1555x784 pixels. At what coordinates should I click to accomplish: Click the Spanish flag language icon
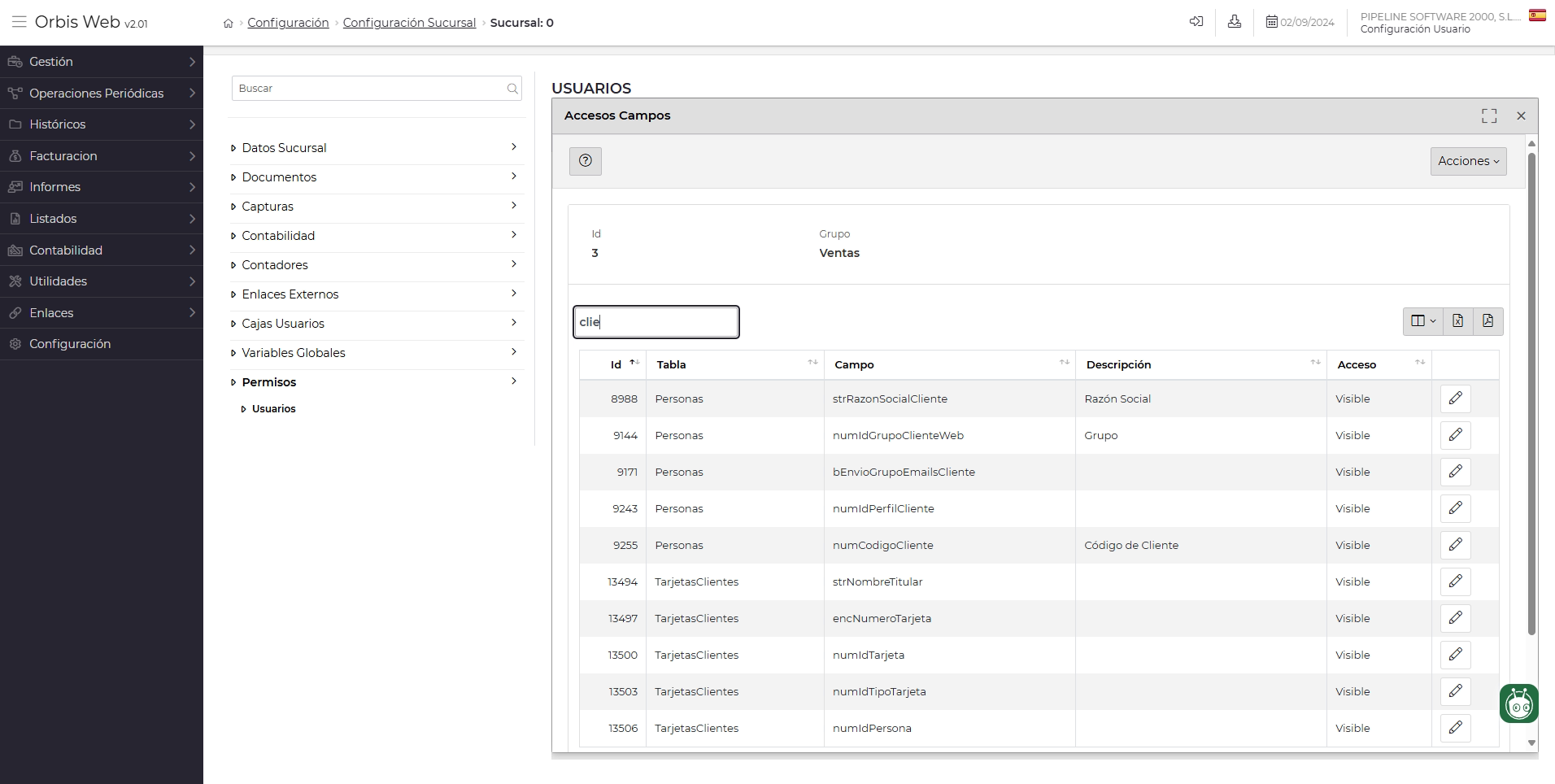pyautogui.click(x=1537, y=15)
